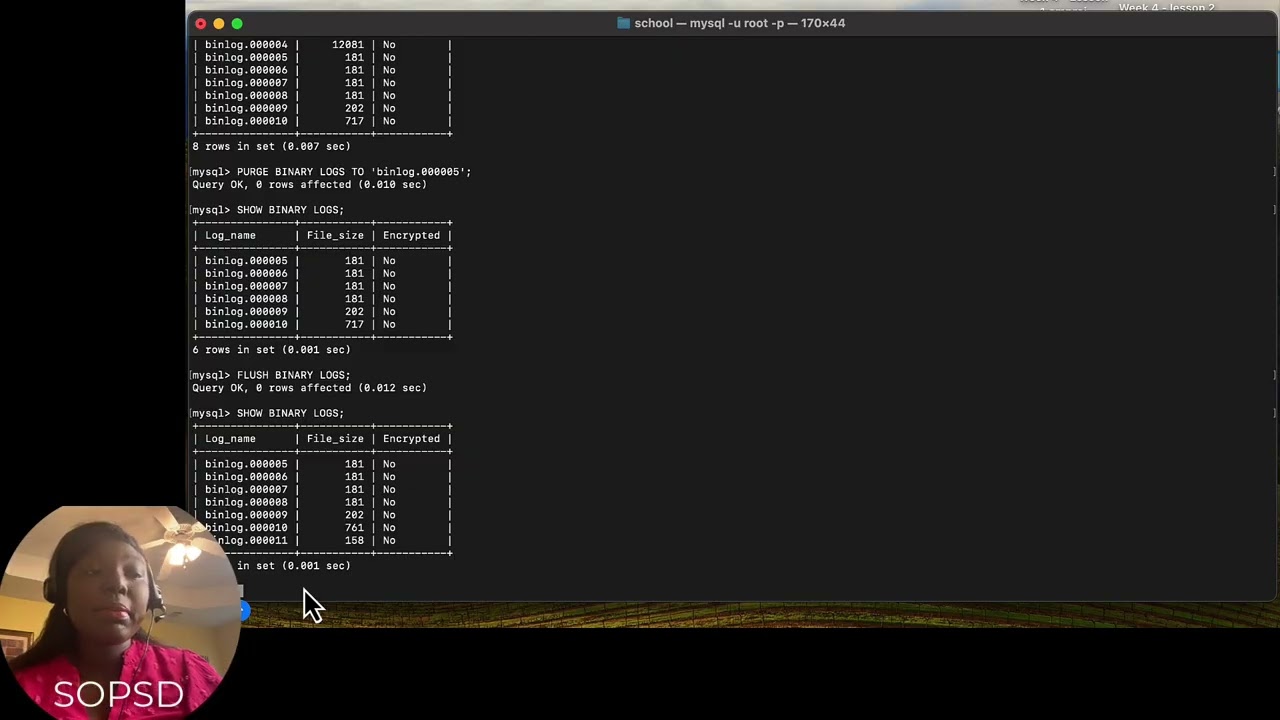Minimize the terminal with the yellow button

point(219,23)
